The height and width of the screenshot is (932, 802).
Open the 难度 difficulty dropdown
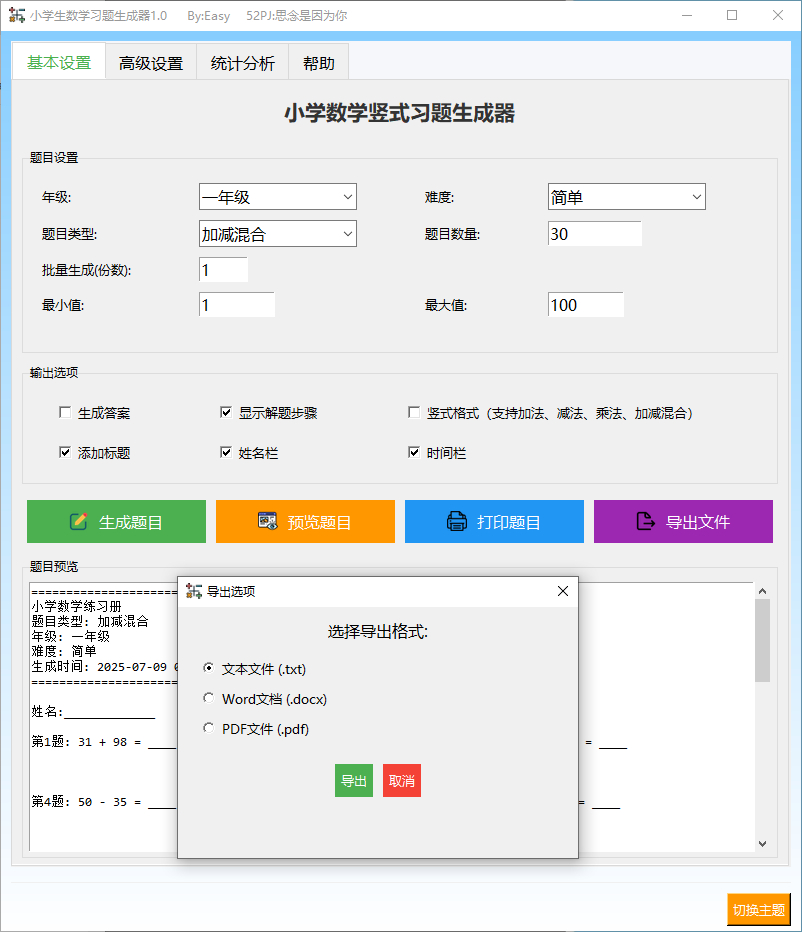627,197
